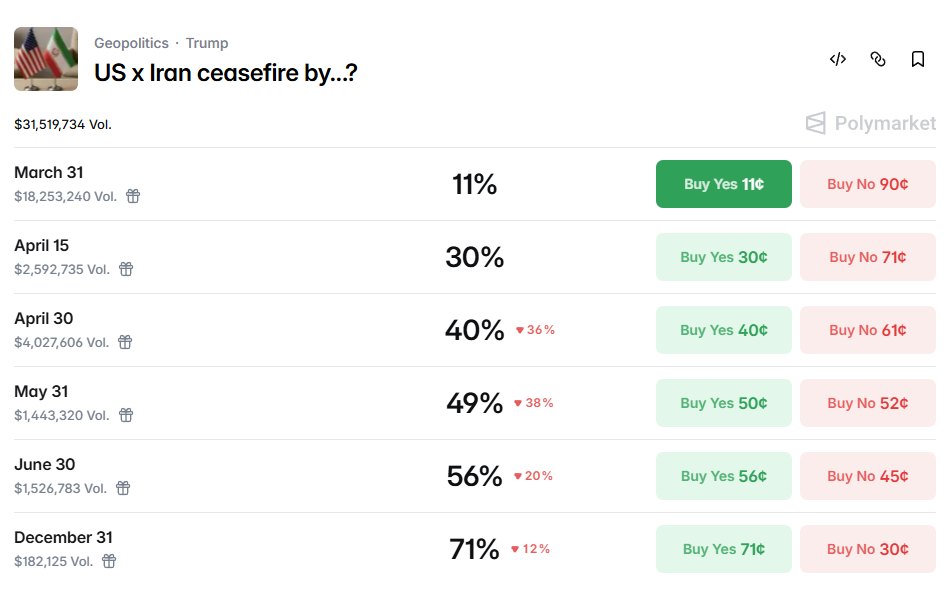This screenshot has width=946, height=597.
Task: Click gift icon beside April 15 volume
Action: pyautogui.click(x=126, y=269)
